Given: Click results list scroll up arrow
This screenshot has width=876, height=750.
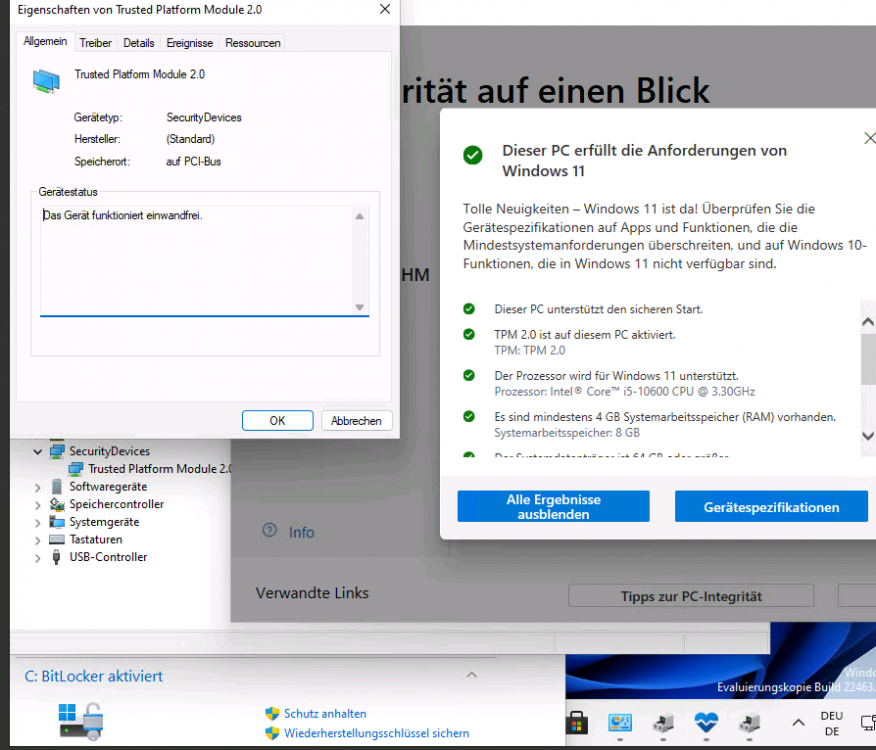Looking at the screenshot, I should coord(868,321).
